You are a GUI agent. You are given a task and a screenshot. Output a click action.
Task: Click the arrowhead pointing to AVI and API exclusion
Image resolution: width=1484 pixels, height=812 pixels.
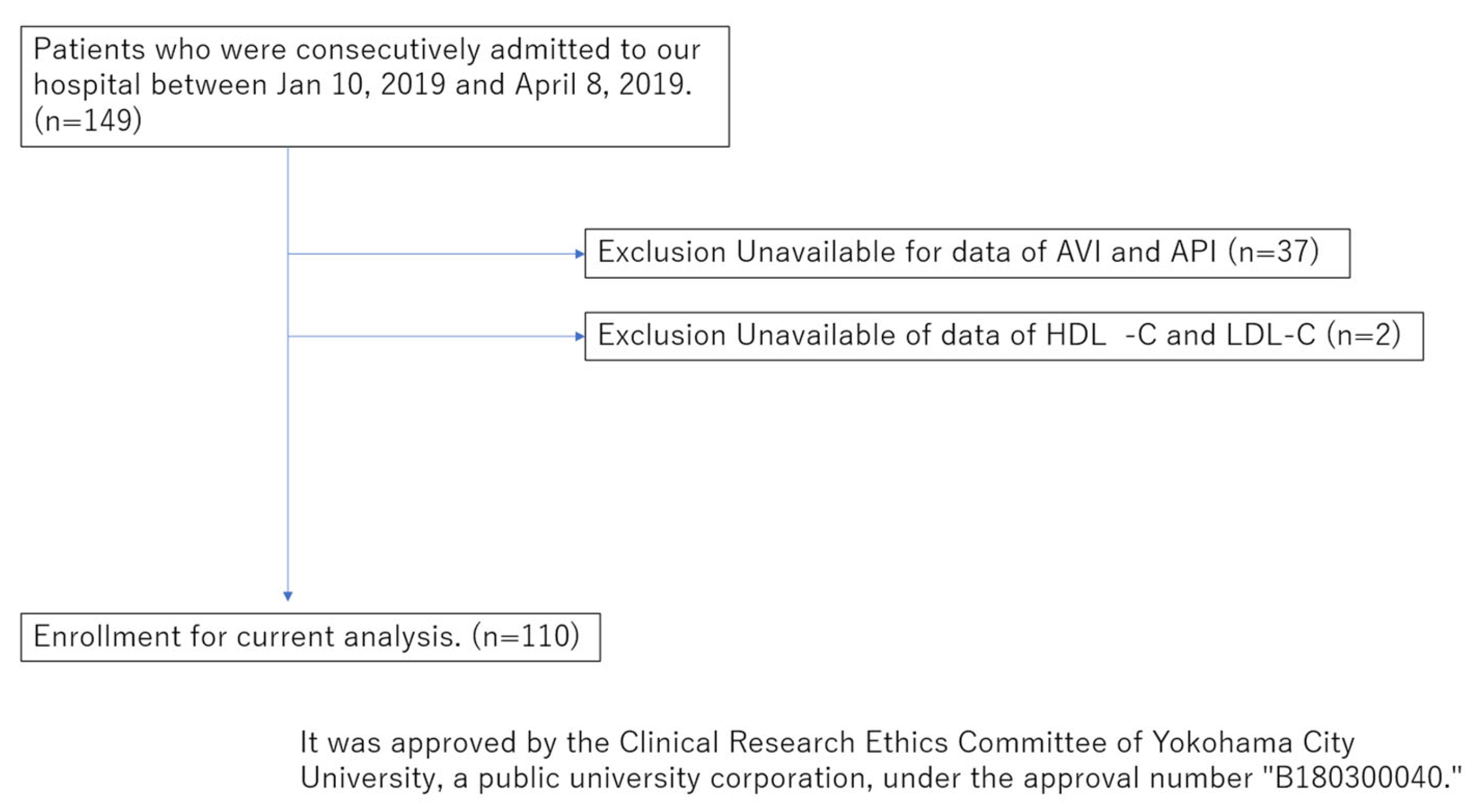(580, 254)
